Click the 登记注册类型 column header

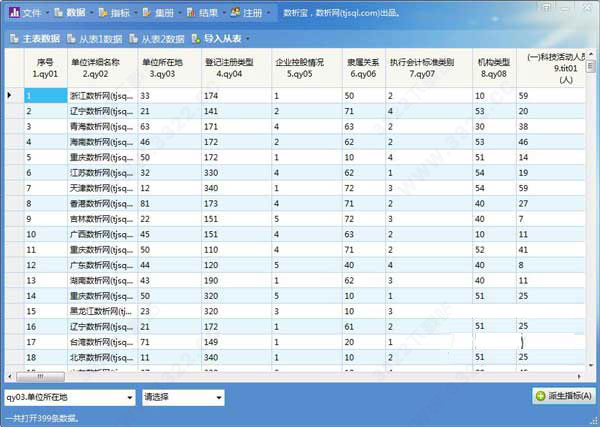pos(228,67)
